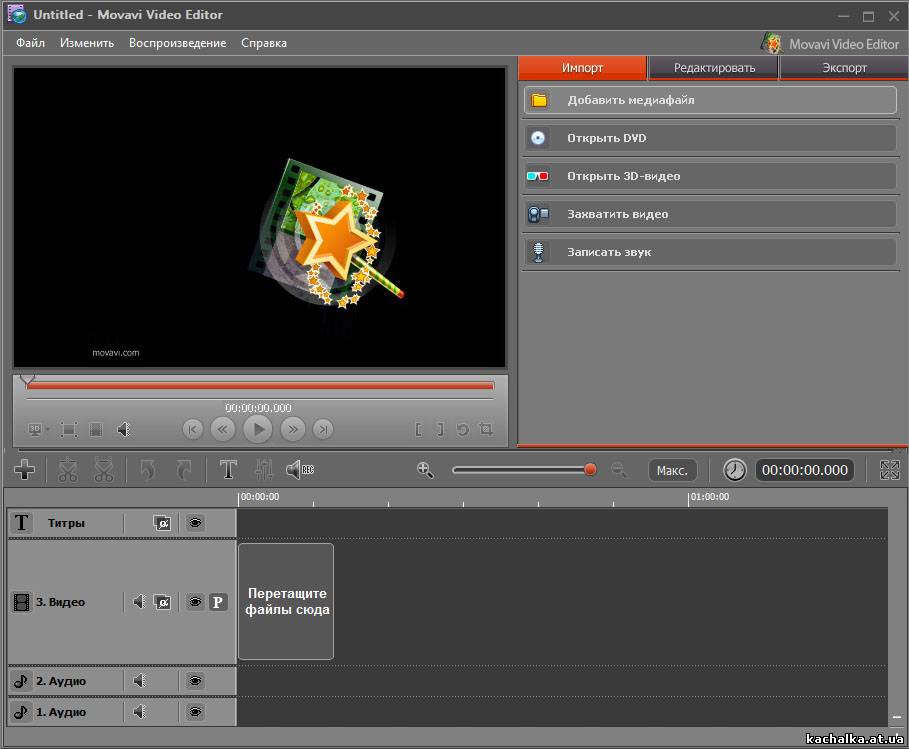Switch to the Экспорт tab
Screen dimensions: 909x749
point(844,68)
